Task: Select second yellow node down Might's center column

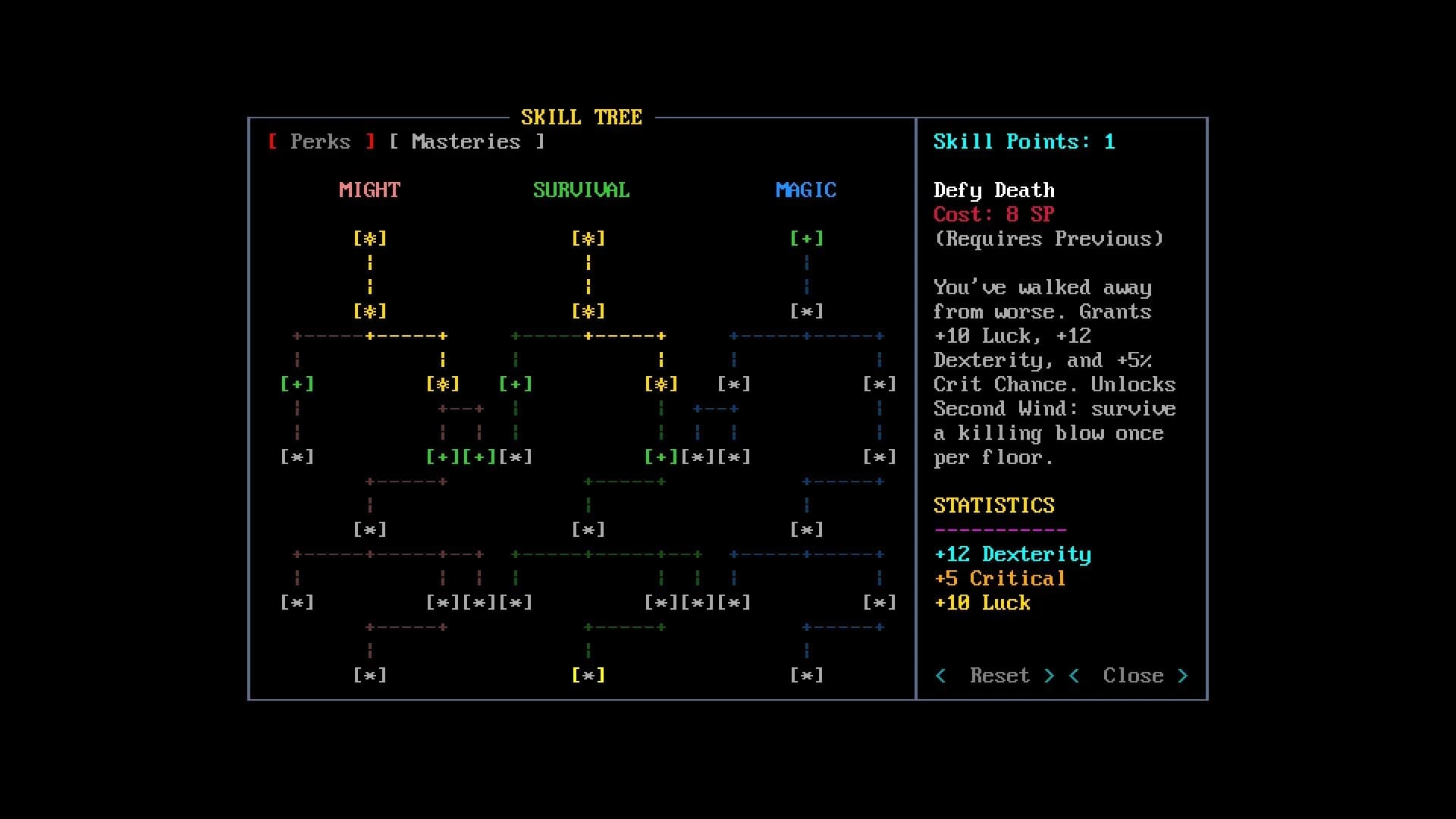Action: click(x=370, y=311)
